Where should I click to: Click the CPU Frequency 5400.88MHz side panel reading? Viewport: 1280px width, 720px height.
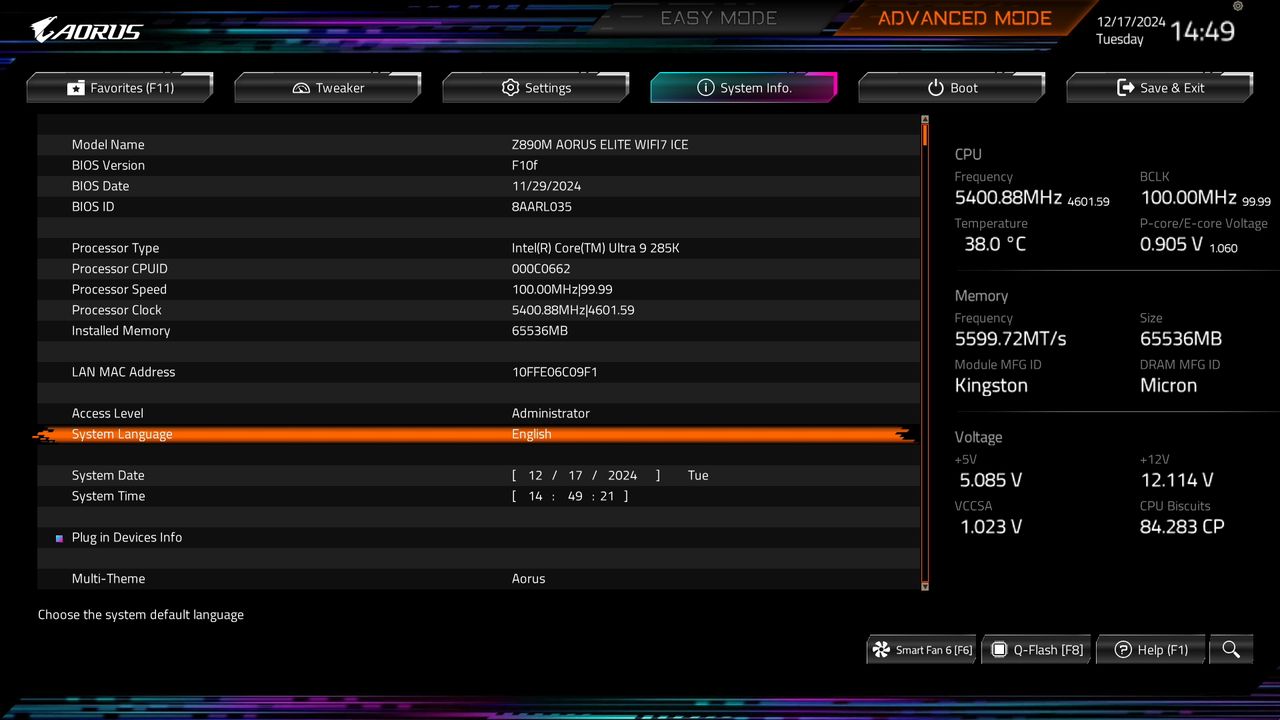(x=1008, y=197)
